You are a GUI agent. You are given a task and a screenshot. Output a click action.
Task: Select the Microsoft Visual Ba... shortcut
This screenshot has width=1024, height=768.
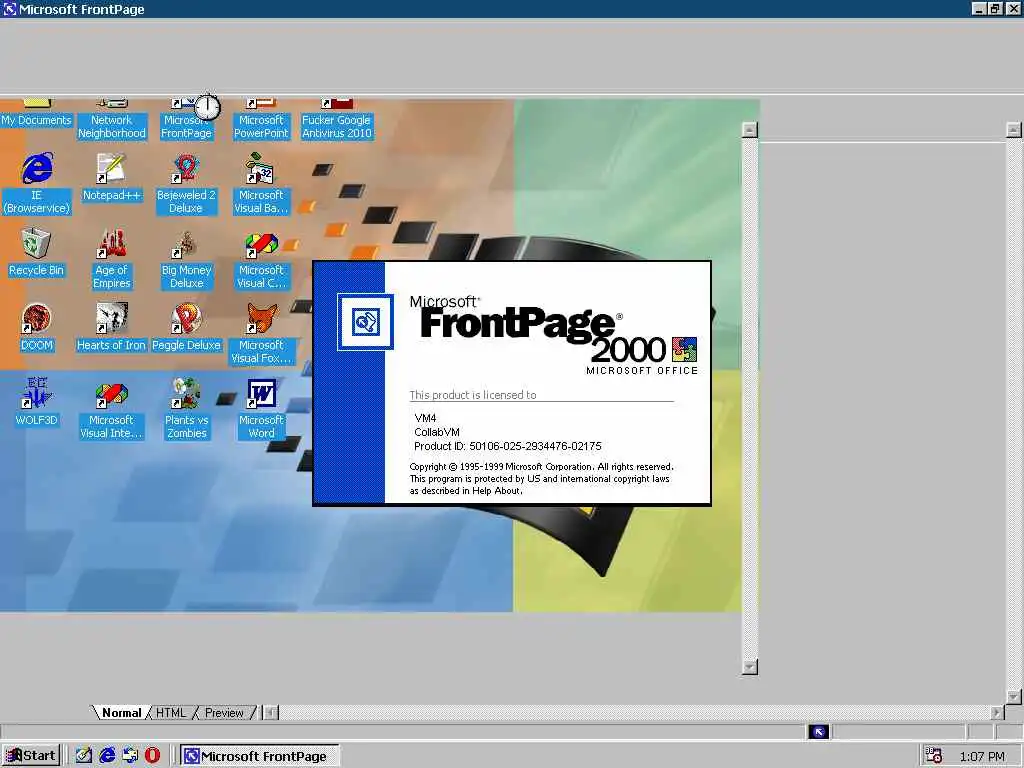pos(261,184)
